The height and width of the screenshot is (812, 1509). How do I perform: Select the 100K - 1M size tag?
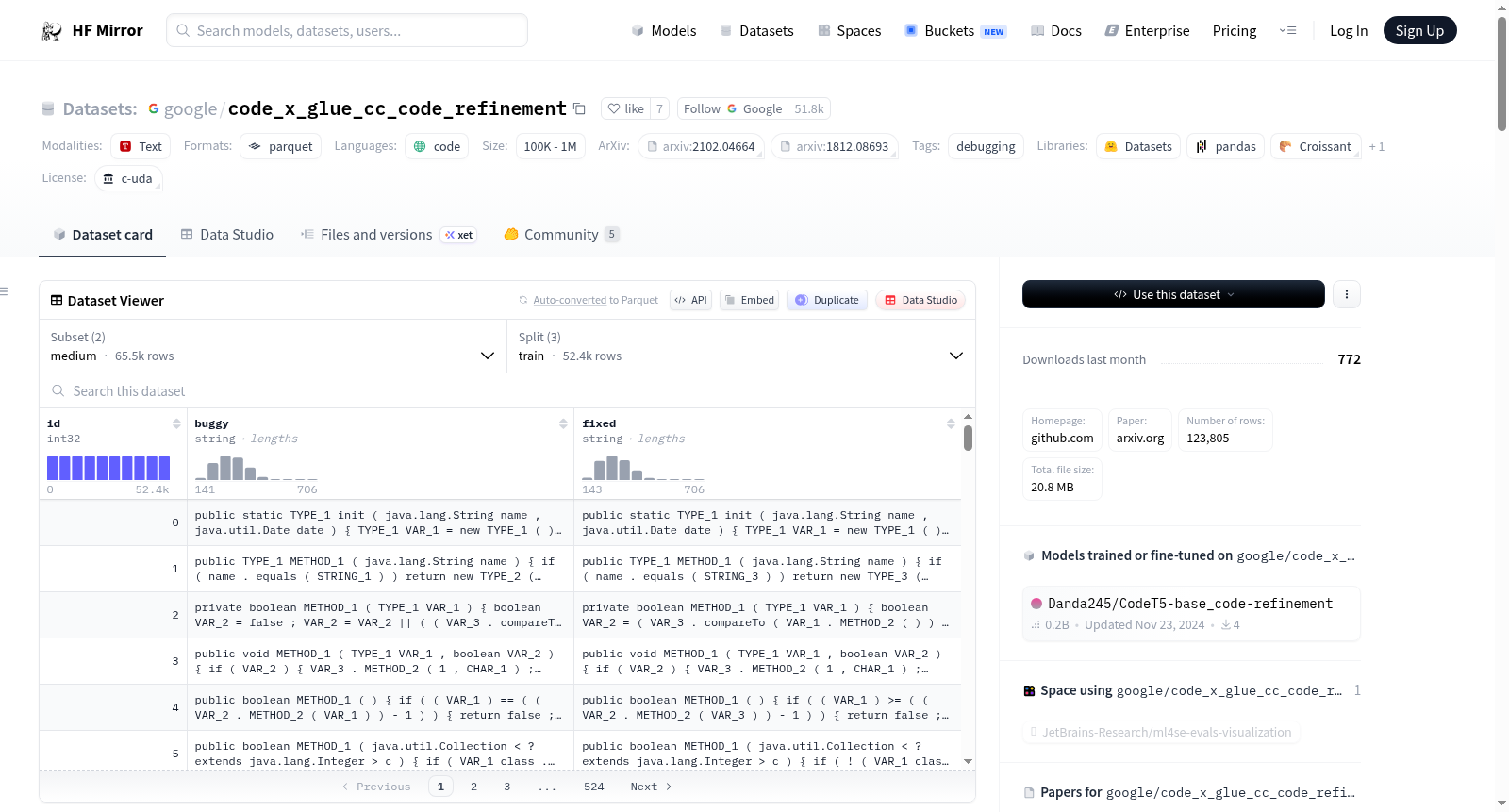[x=551, y=146]
